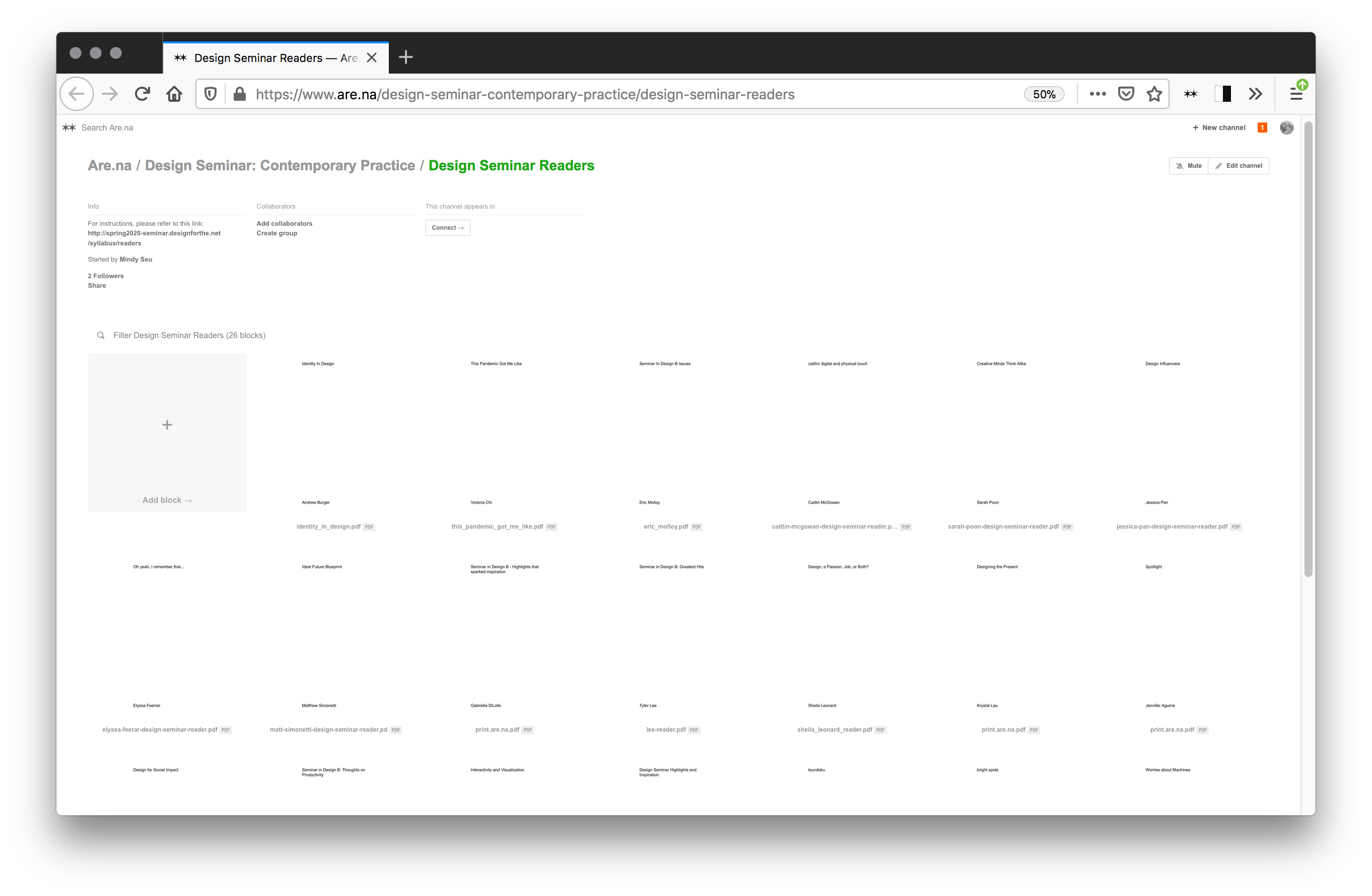Bookmark this page with the star
Viewport: 1372px width, 896px height.
tap(1154, 94)
